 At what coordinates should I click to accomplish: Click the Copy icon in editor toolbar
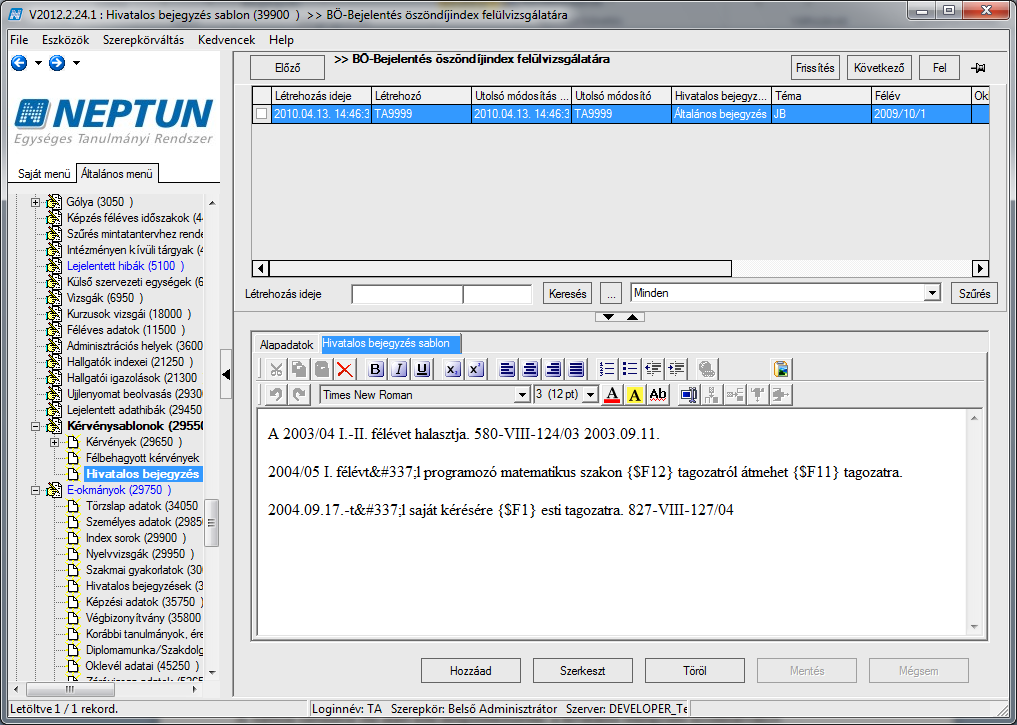[299, 370]
